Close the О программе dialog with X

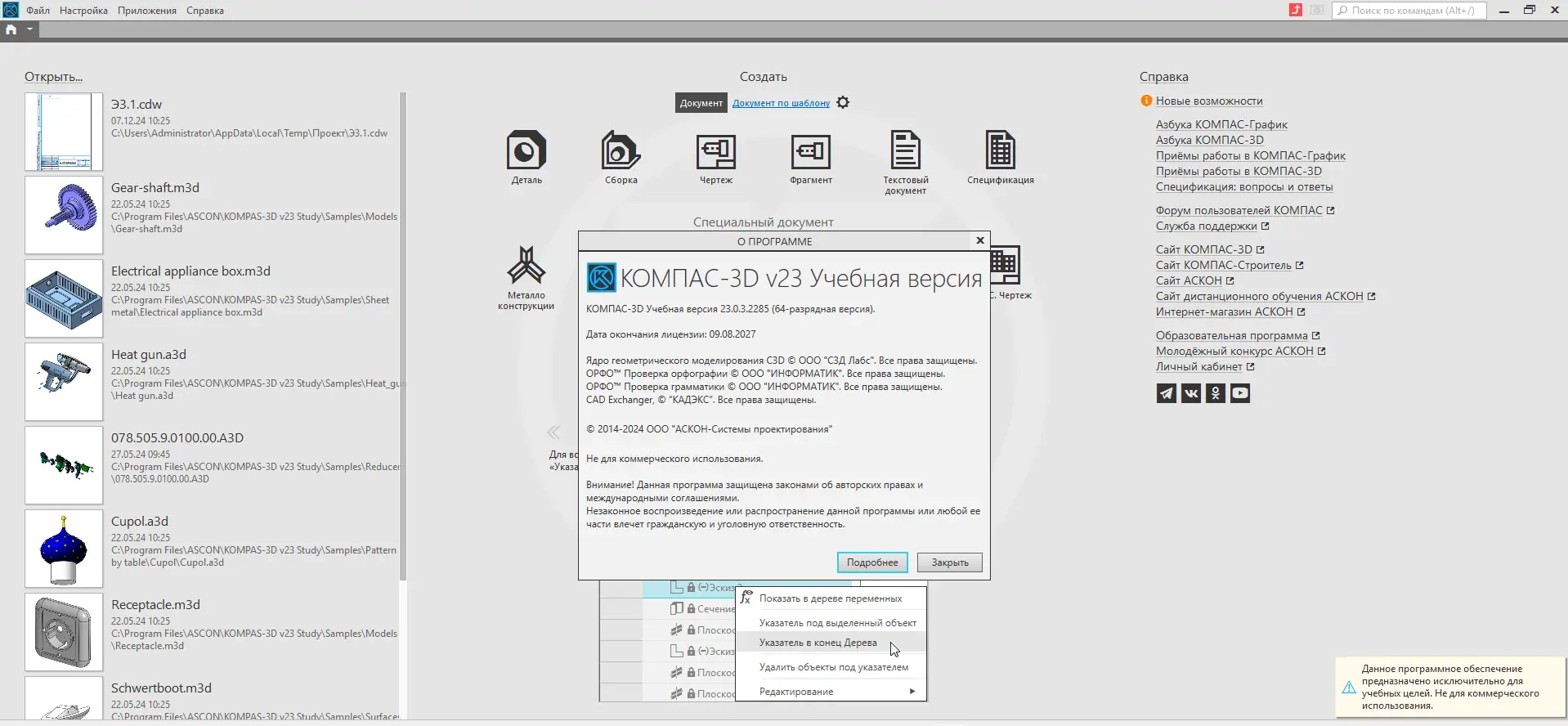pos(979,240)
